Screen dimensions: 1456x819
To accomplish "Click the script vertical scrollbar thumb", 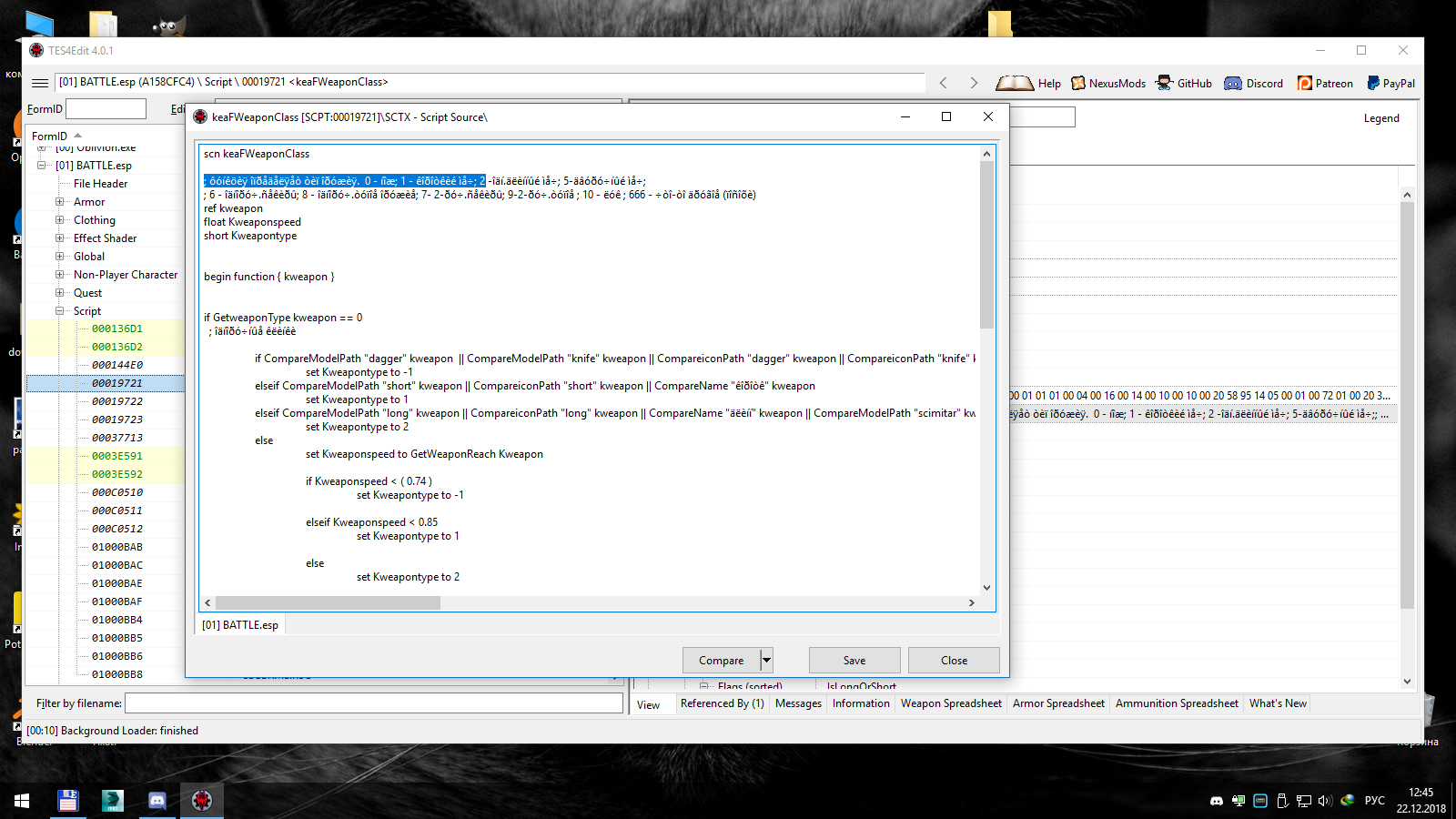I will tap(986, 244).
